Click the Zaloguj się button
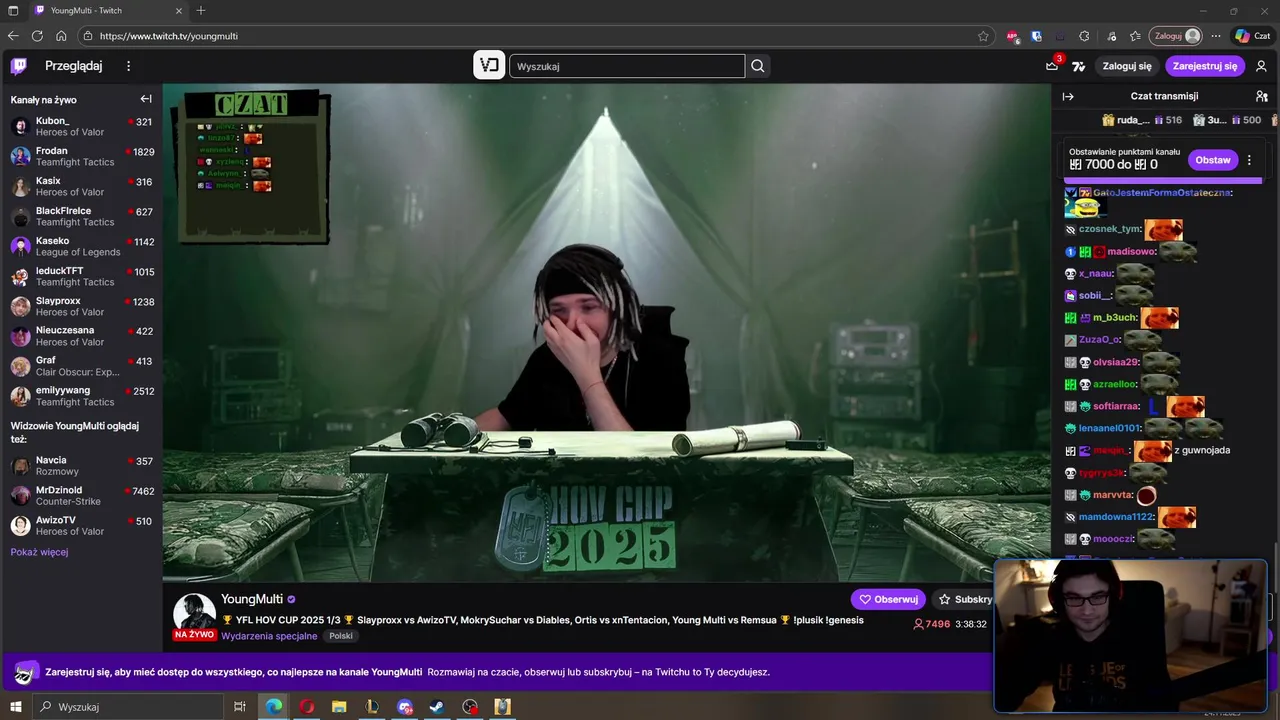This screenshot has width=1280, height=720. click(1127, 66)
